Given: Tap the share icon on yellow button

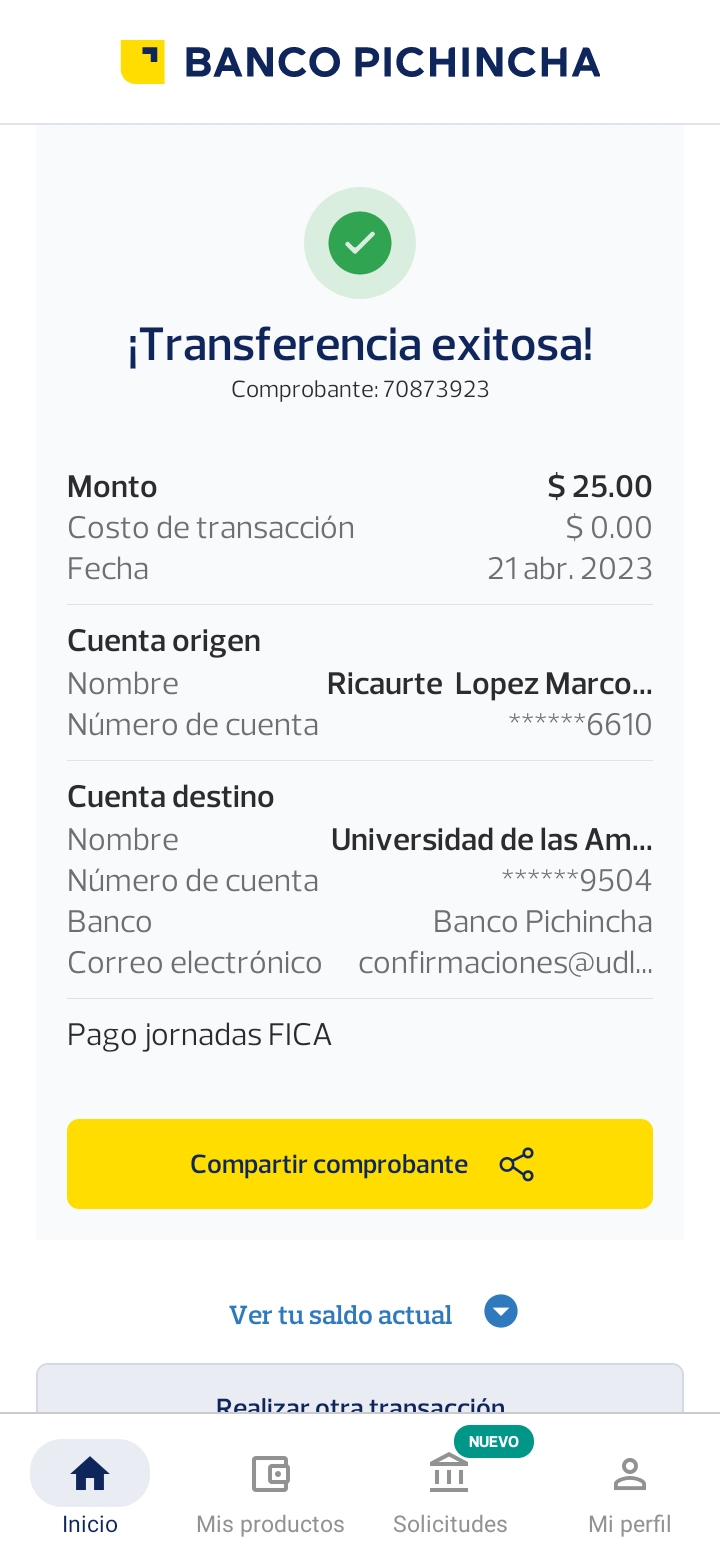Looking at the screenshot, I should pyautogui.click(x=516, y=1164).
